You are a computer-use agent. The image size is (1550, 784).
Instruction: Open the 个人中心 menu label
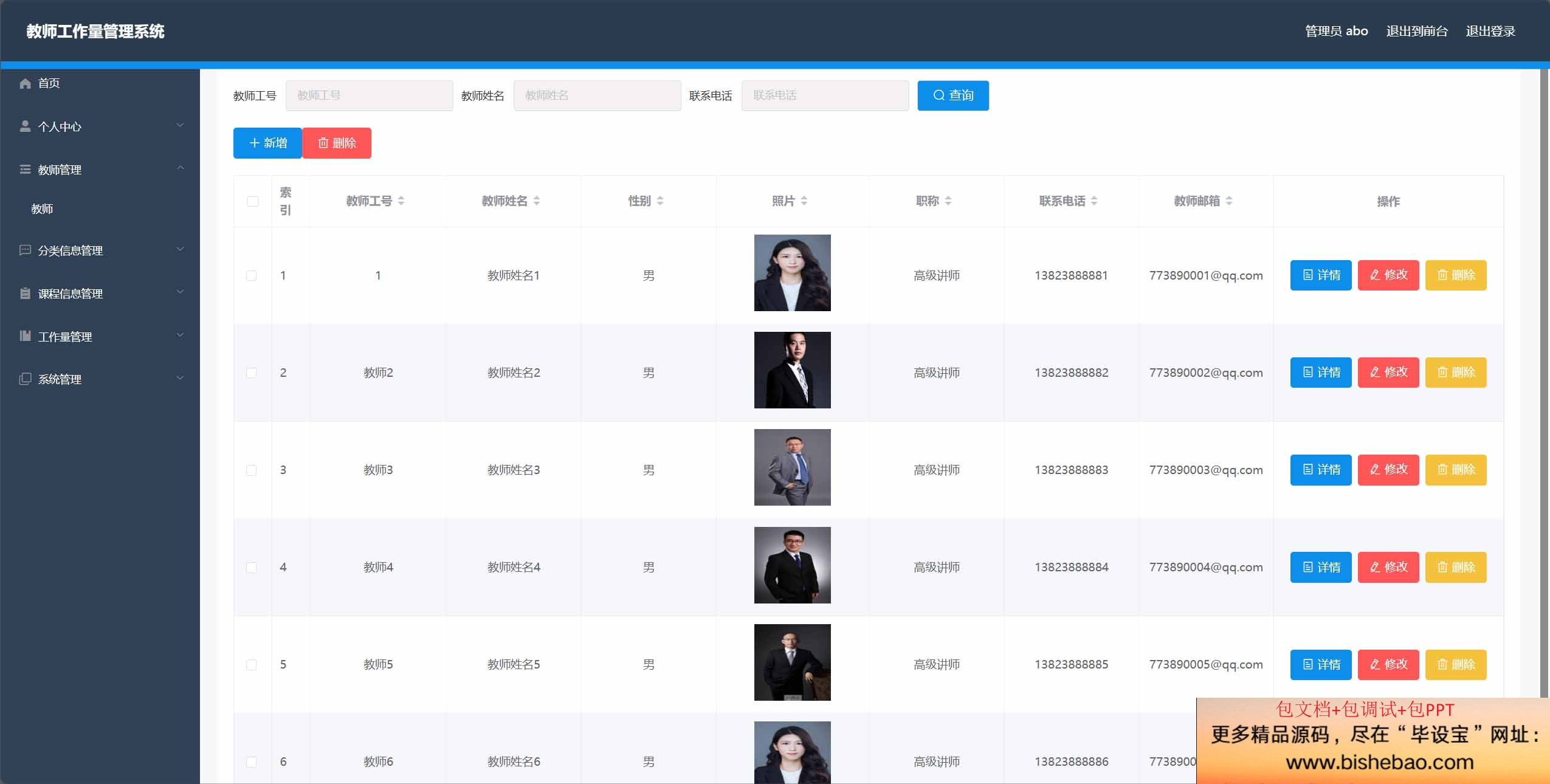pos(60,127)
